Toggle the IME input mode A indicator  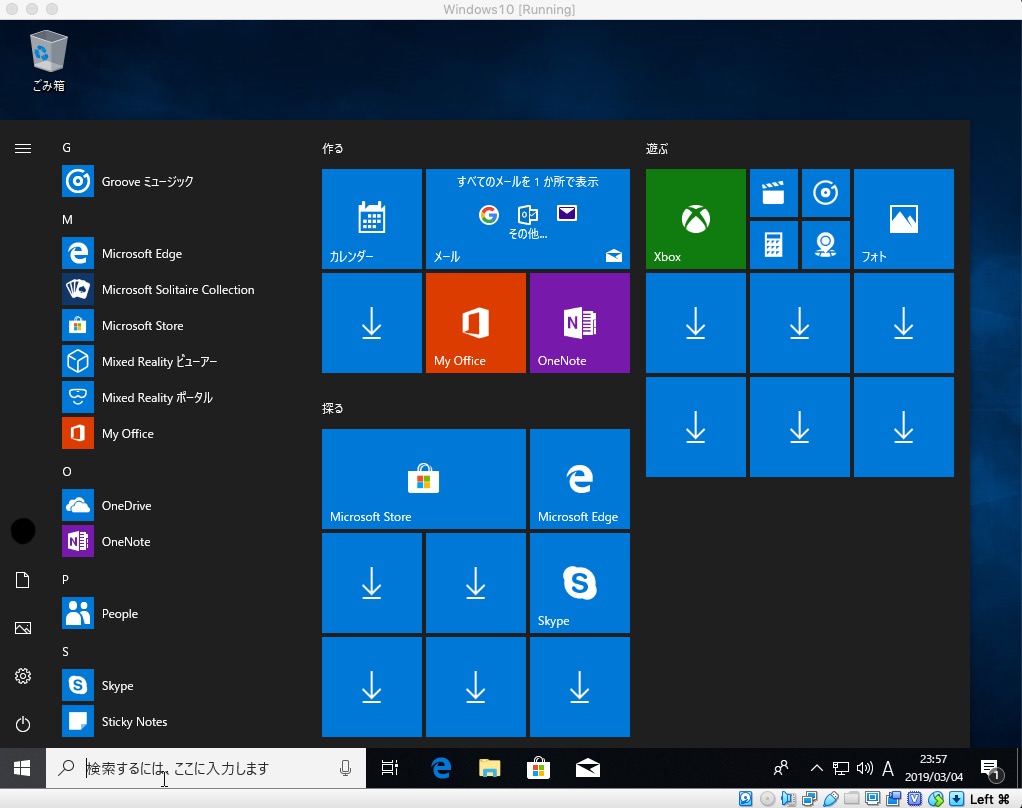pos(888,769)
